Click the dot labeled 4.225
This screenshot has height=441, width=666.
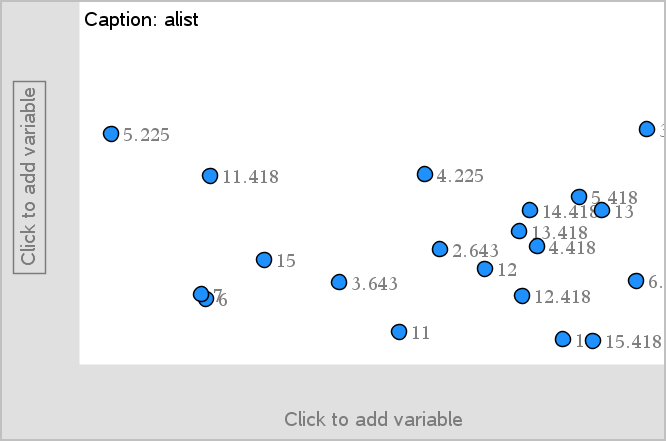425,175
